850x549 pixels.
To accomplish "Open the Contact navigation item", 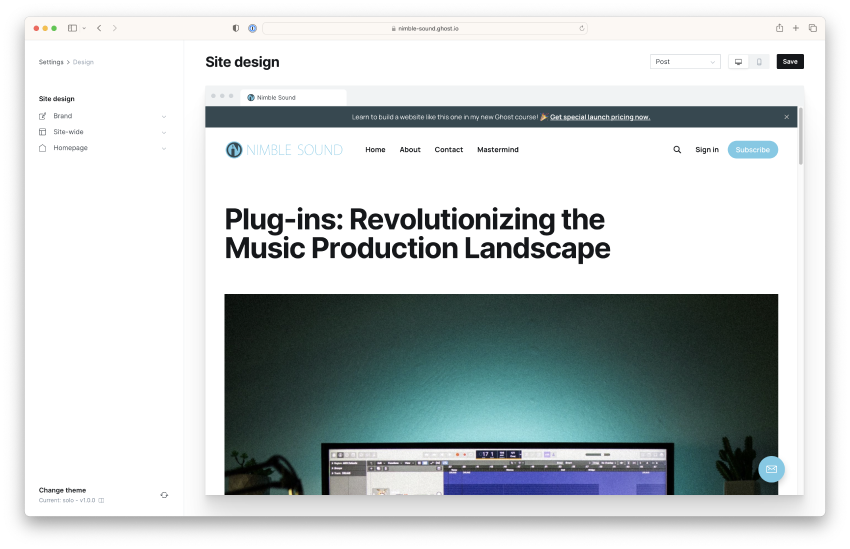I will point(448,150).
